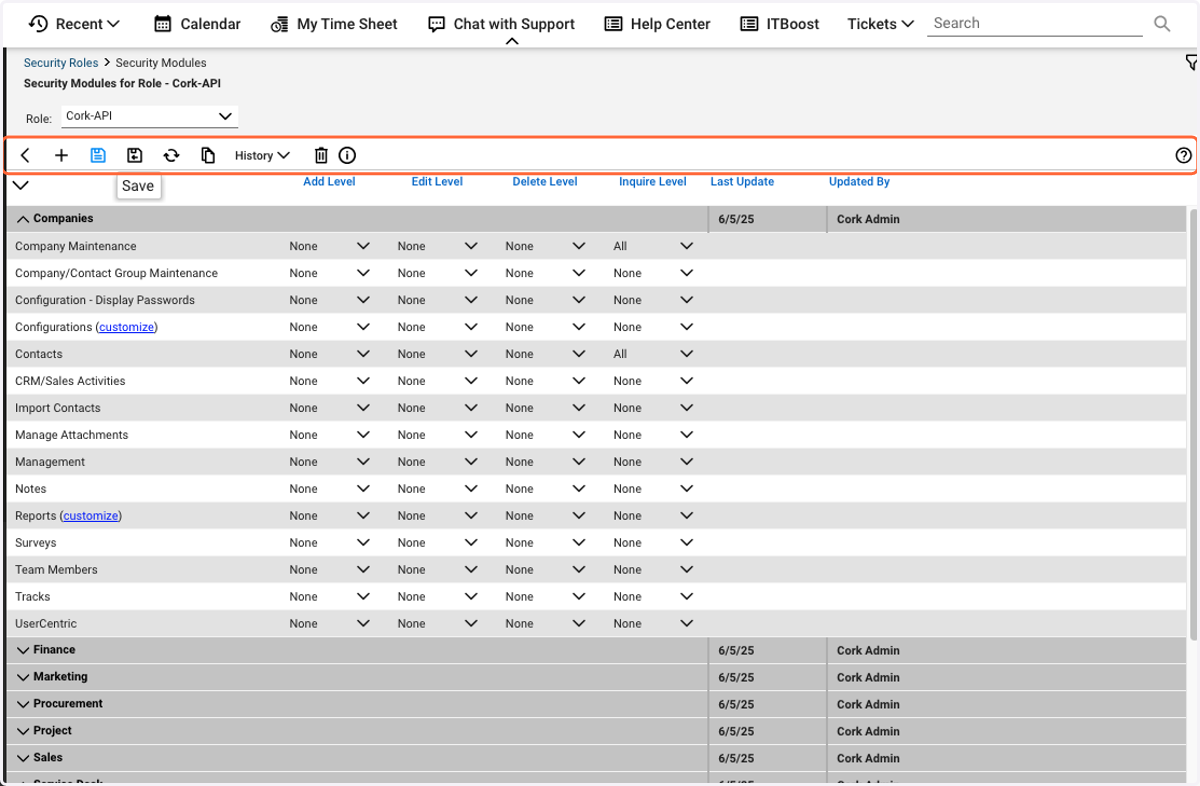Click the Add Level column header
The height and width of the screenshot is (786, 1200).
click(329, 182)
